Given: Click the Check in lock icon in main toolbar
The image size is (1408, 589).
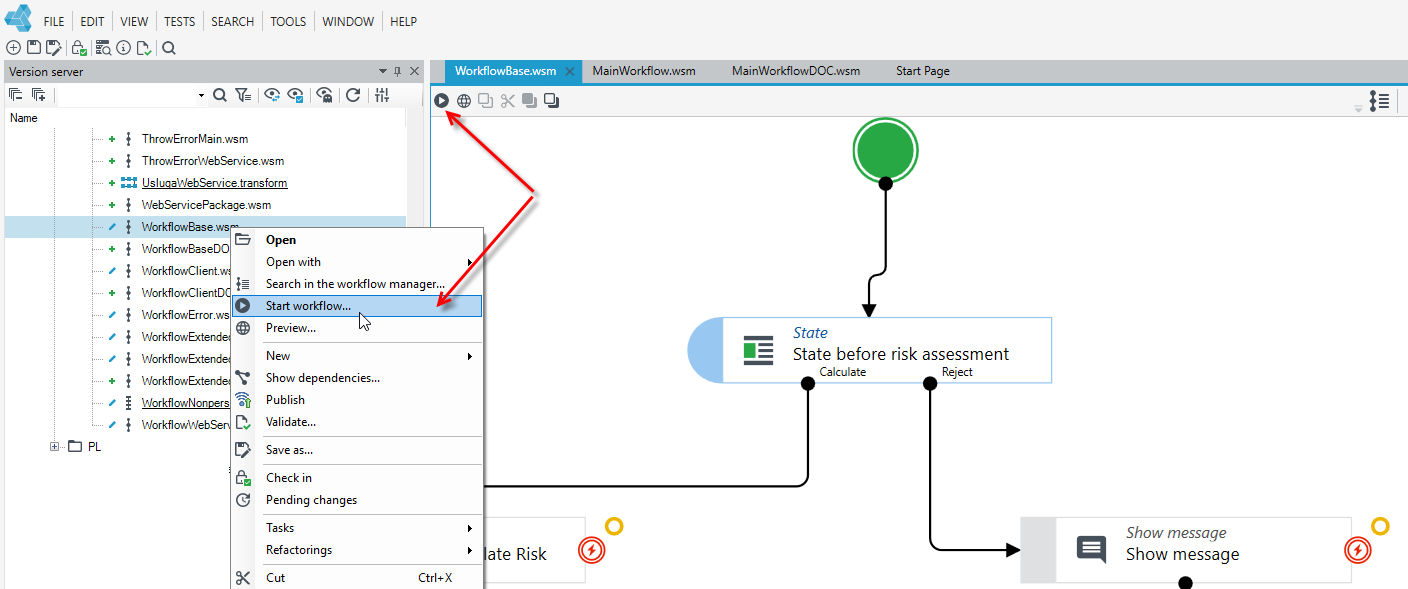Looking at the screenshot, I should point(79,47).
